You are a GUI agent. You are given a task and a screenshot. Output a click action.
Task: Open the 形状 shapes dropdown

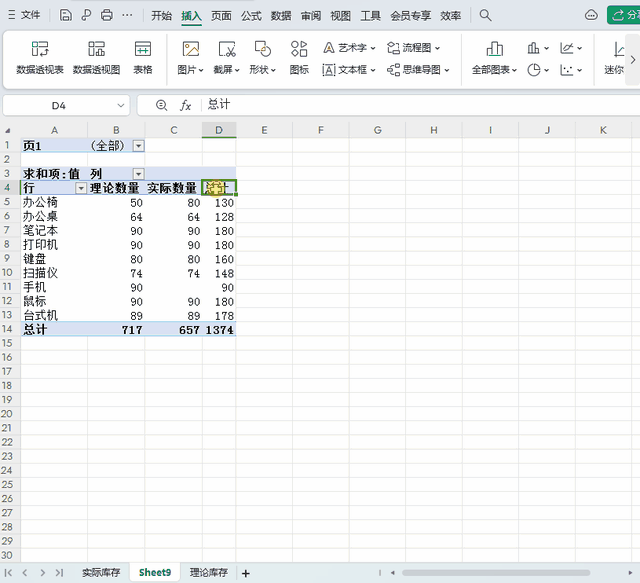pos(262,58)
